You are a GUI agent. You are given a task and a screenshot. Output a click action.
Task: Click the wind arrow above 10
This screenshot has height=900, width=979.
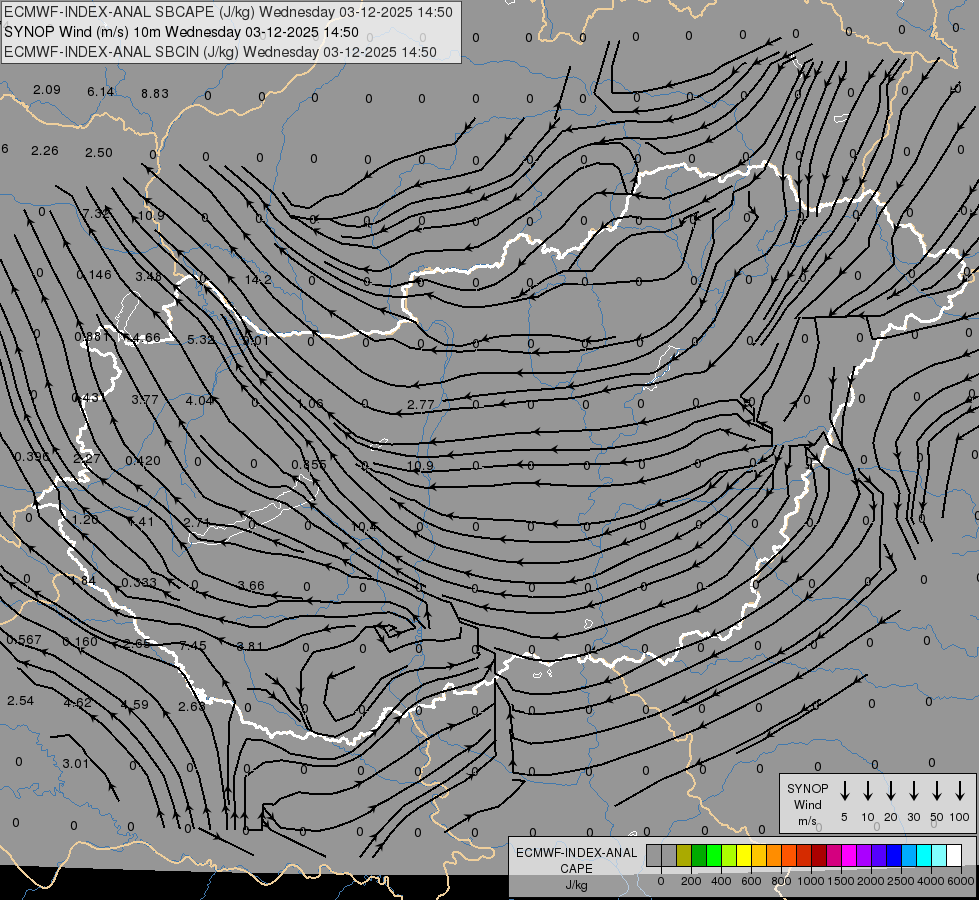tap(867, 791)
